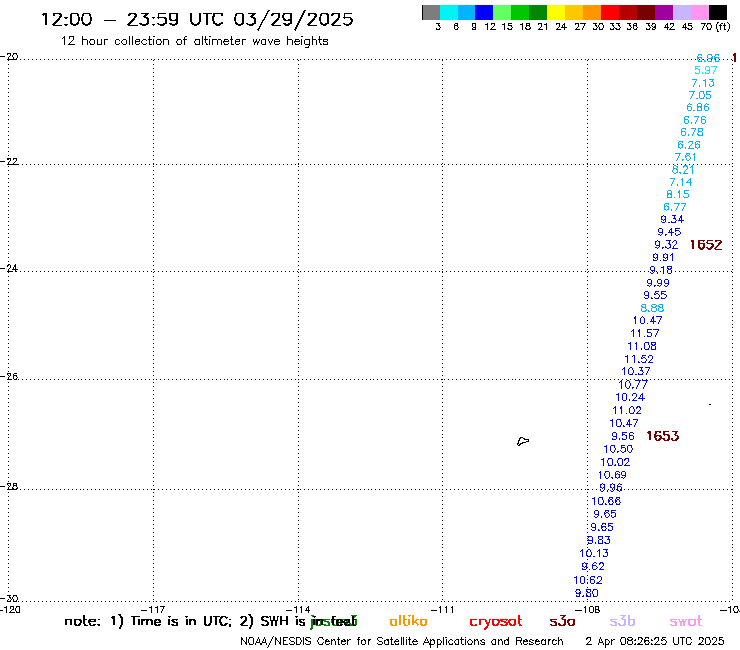Select the 6.77 wave height reading

pyautogui.click(x=675, y=207)
